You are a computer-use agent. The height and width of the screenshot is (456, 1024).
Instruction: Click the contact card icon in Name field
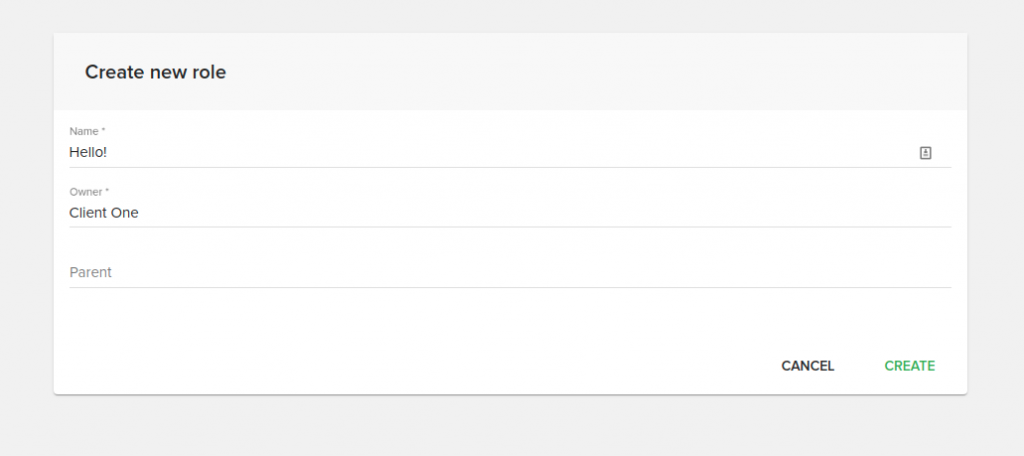coord(925,153)
